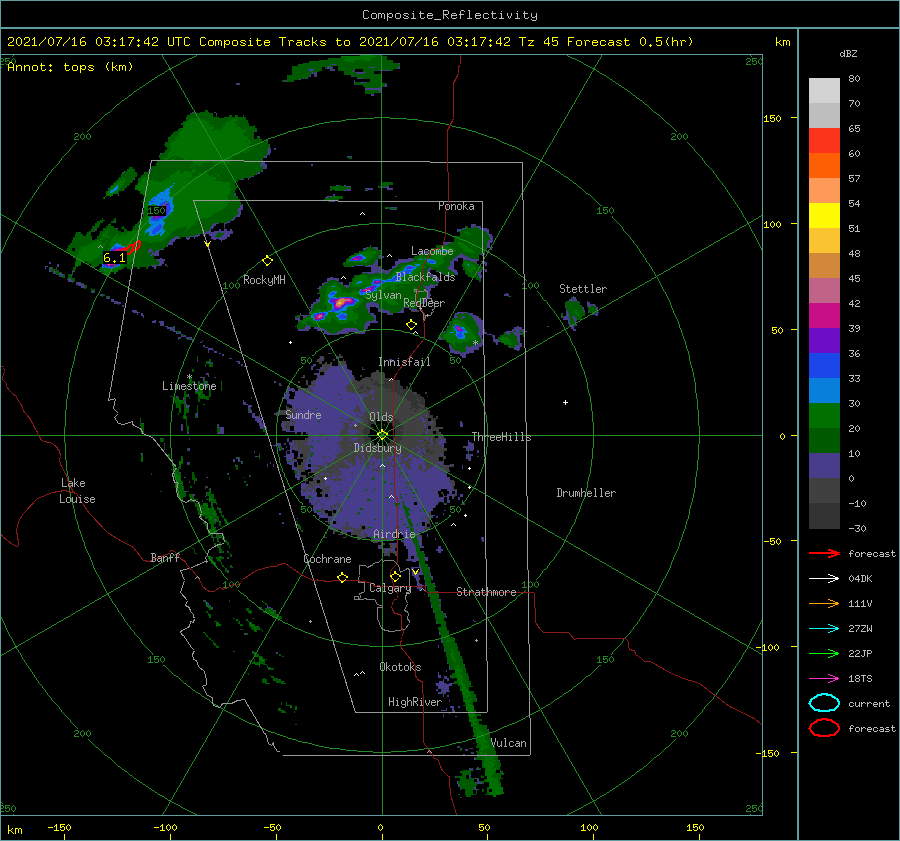Click the Drumheller city label
This screenshot has height=841, width=900.
pos(586,493)
